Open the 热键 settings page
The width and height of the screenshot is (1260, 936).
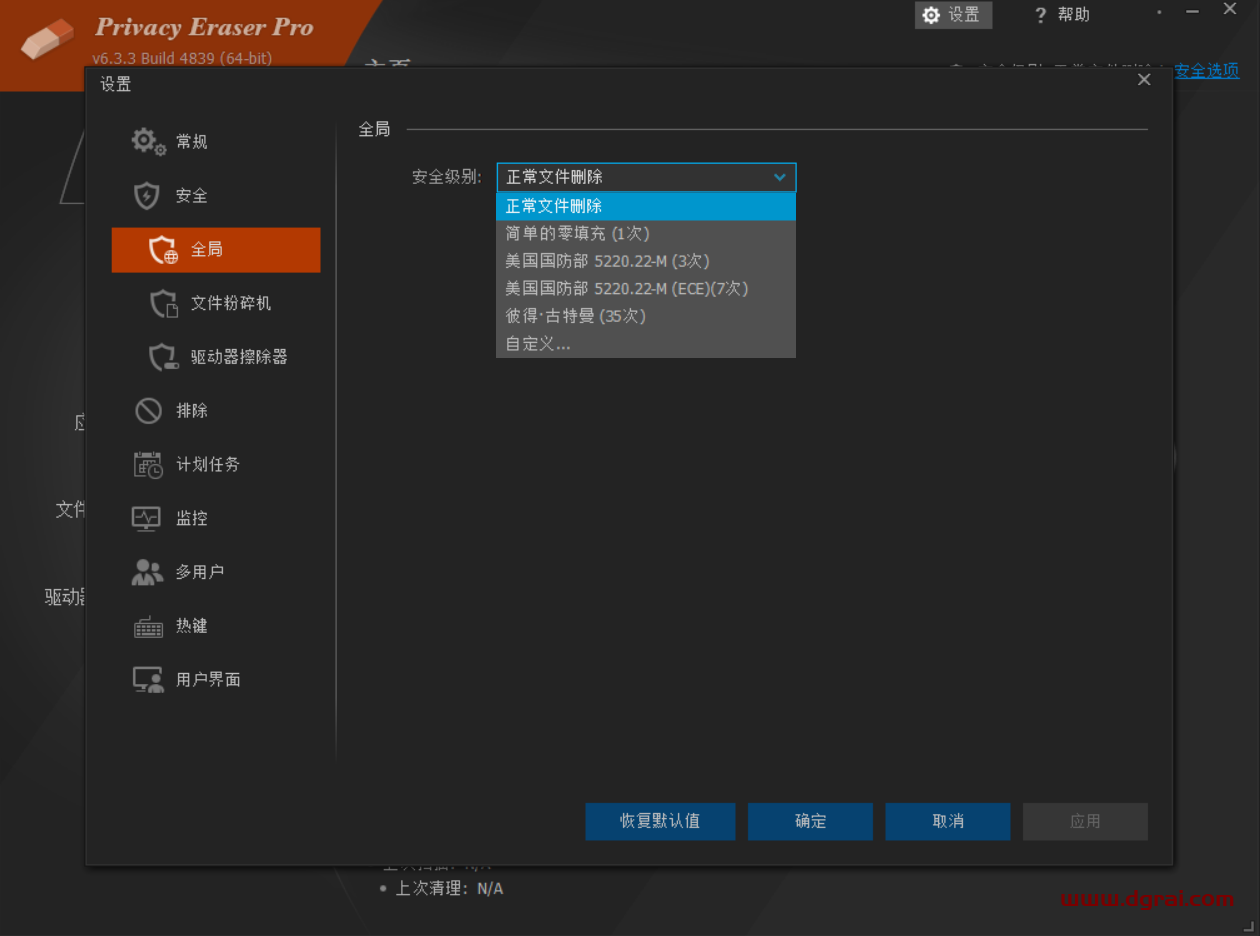pyautogui.click(x=216, y=626)
